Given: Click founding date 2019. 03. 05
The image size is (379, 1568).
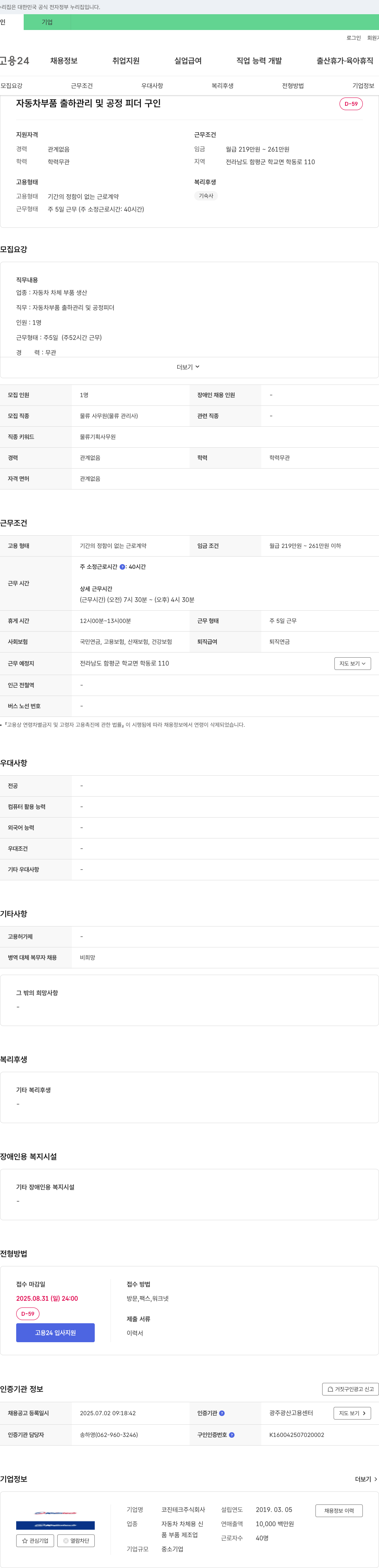Looking at the screenshot, I should pyautogui.click(x=274, y=1510).
